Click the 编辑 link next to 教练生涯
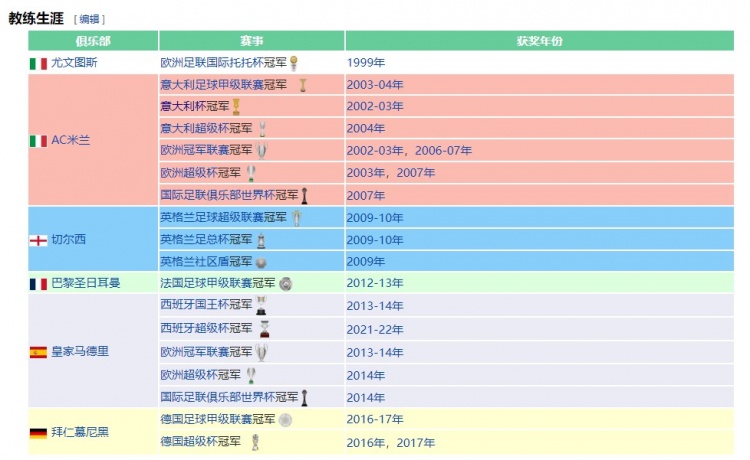This screenshot has width=750, height=460. click(x=89, y=19)
